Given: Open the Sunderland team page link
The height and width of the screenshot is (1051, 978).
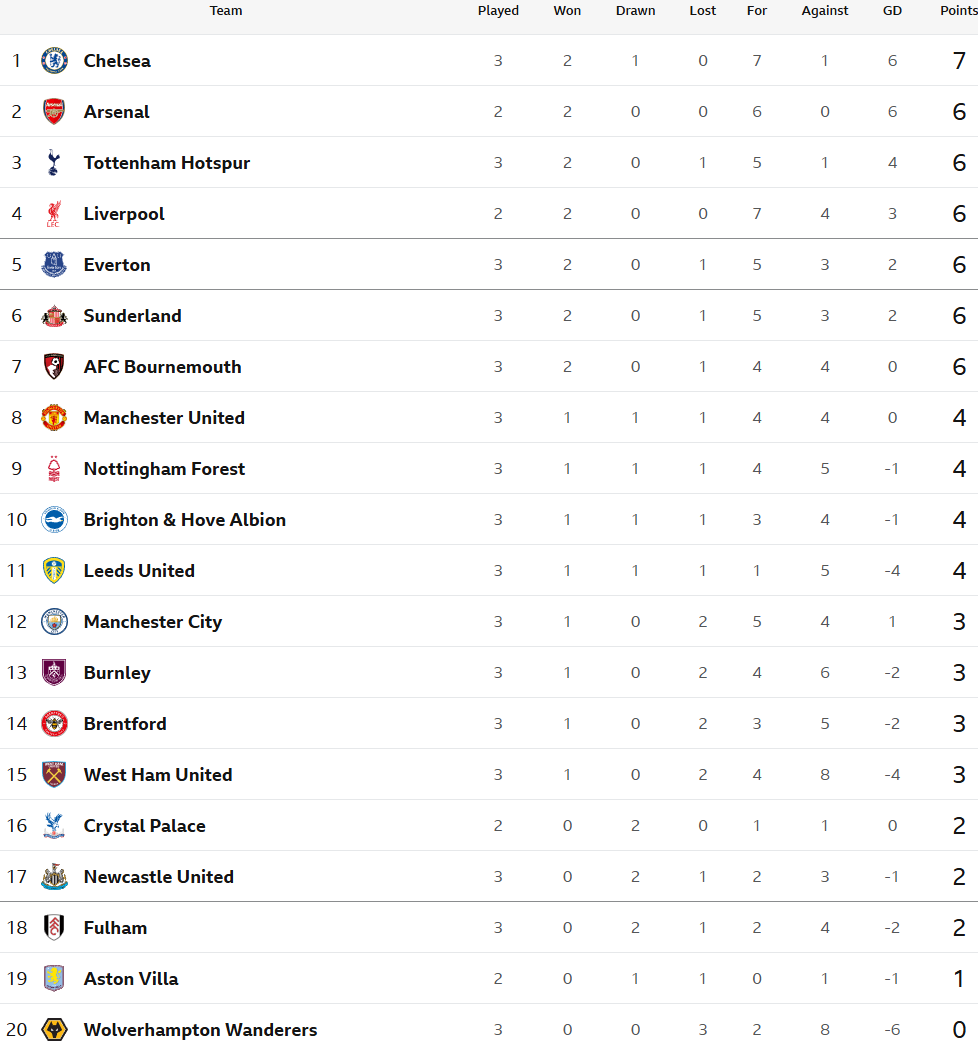Looking at the screenshot, I should click(133, 316).
